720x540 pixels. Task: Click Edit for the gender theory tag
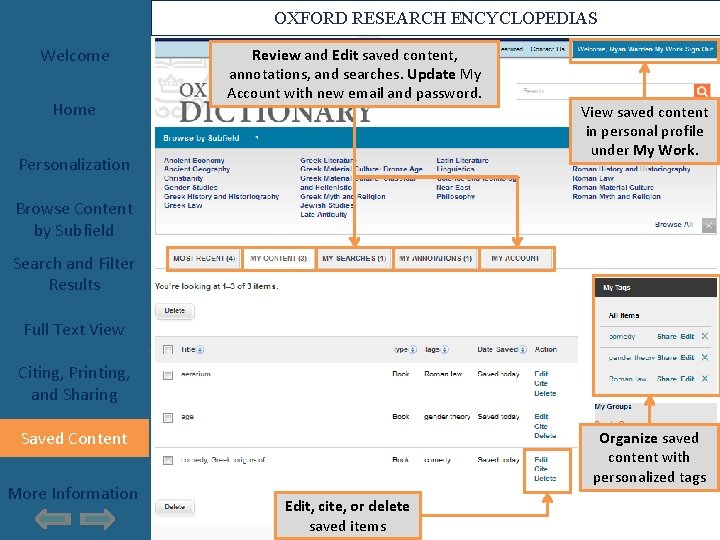(687, 358)
